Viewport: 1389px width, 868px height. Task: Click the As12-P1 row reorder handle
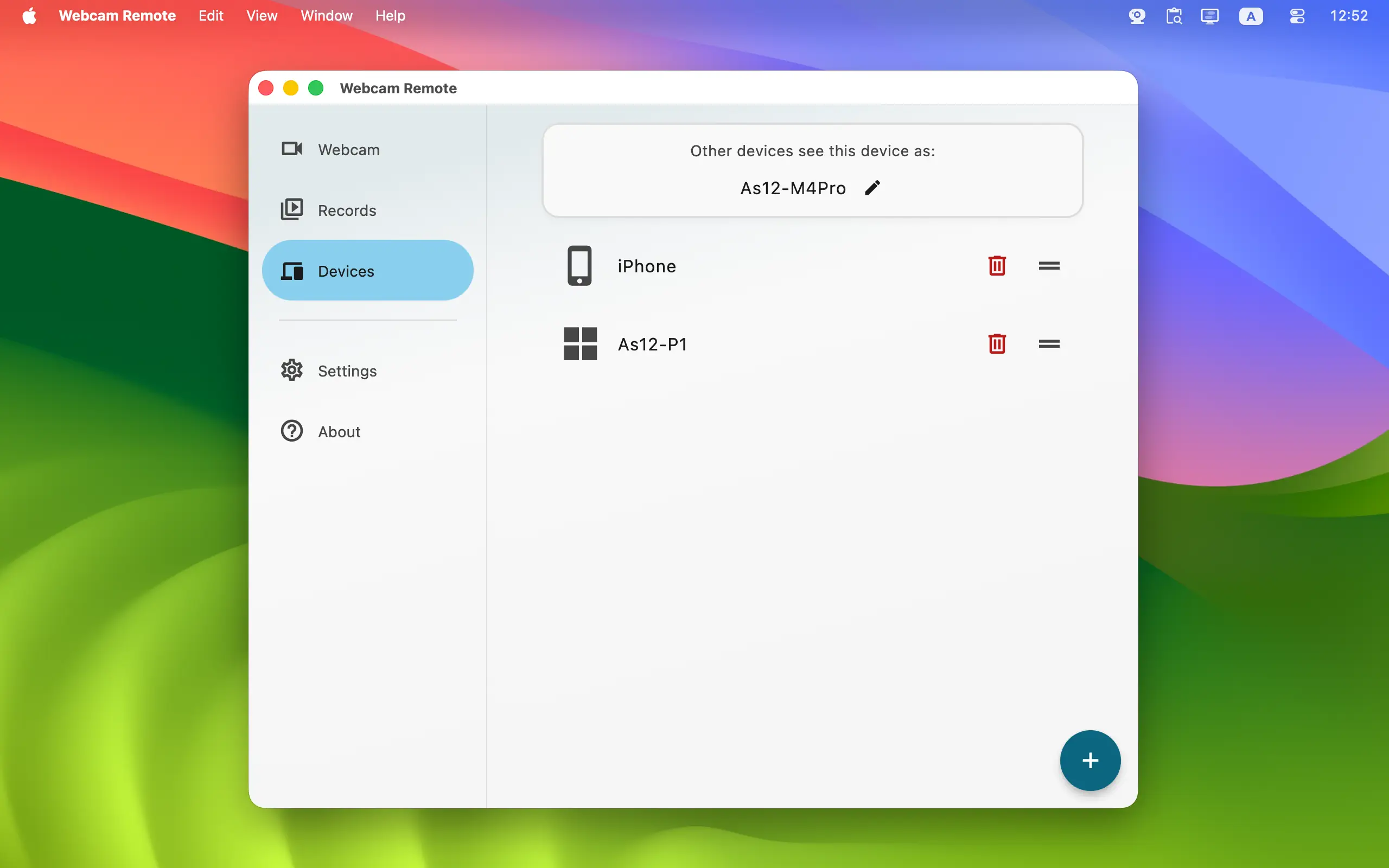tap(1049, 344)
